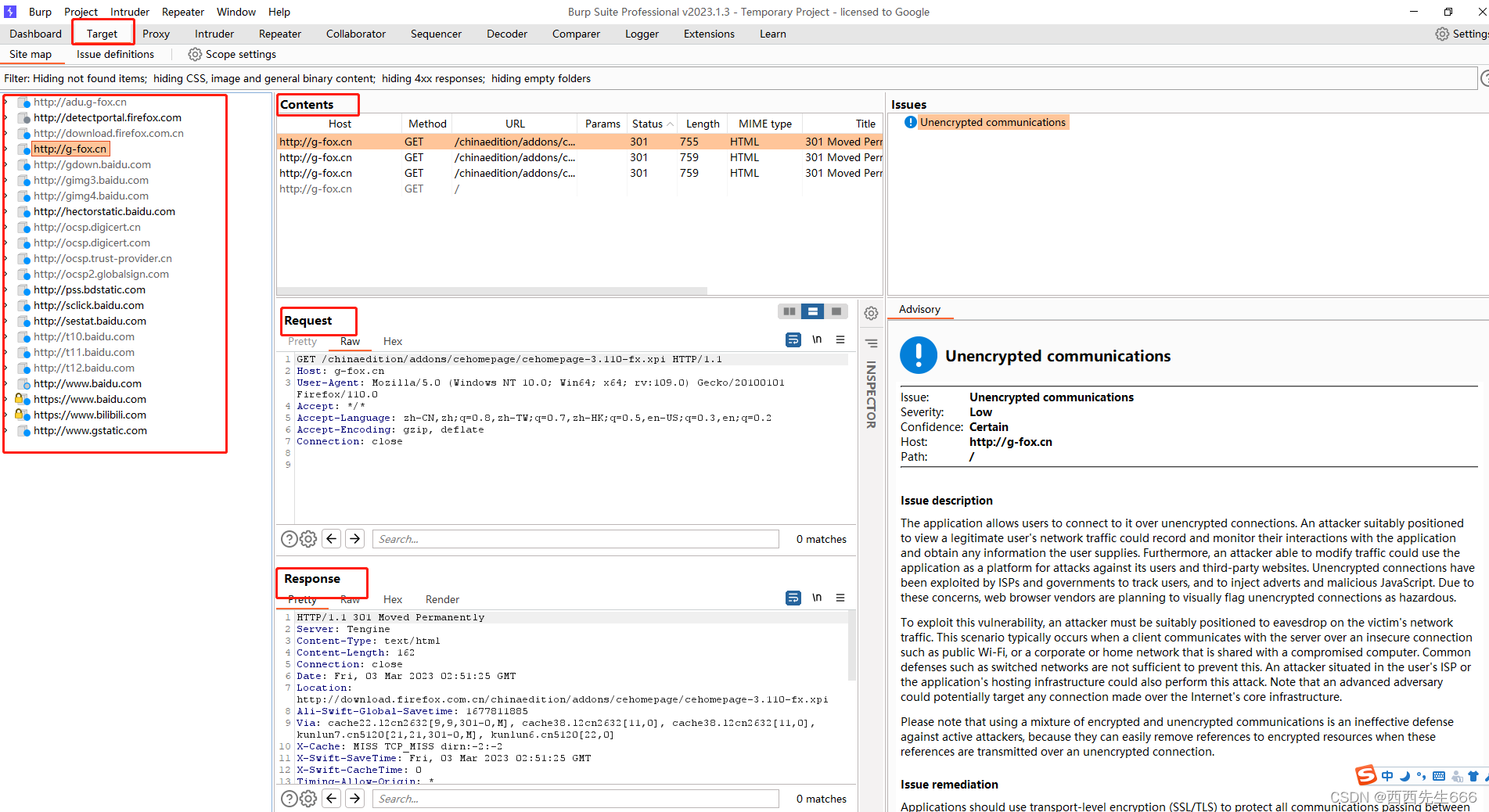Click the http://detectportal.firefox.com host icon

click(x=24, y=118)
